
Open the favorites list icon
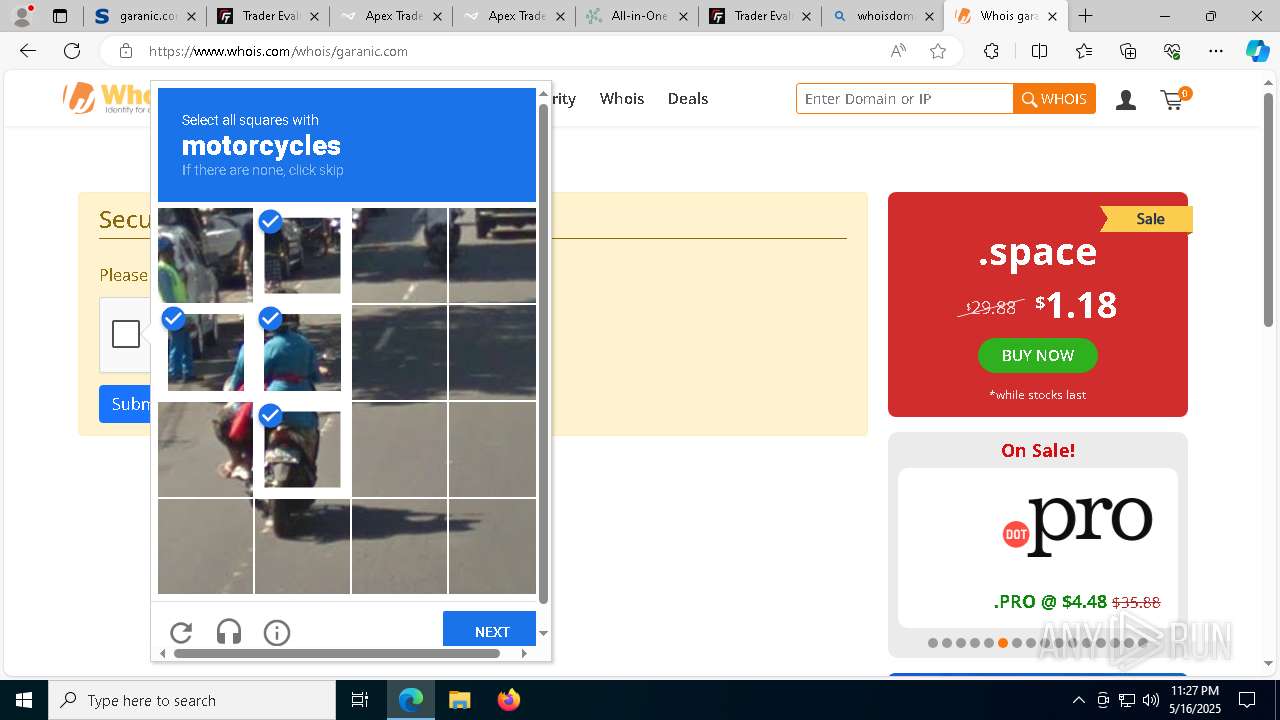tap(1084, 51)
